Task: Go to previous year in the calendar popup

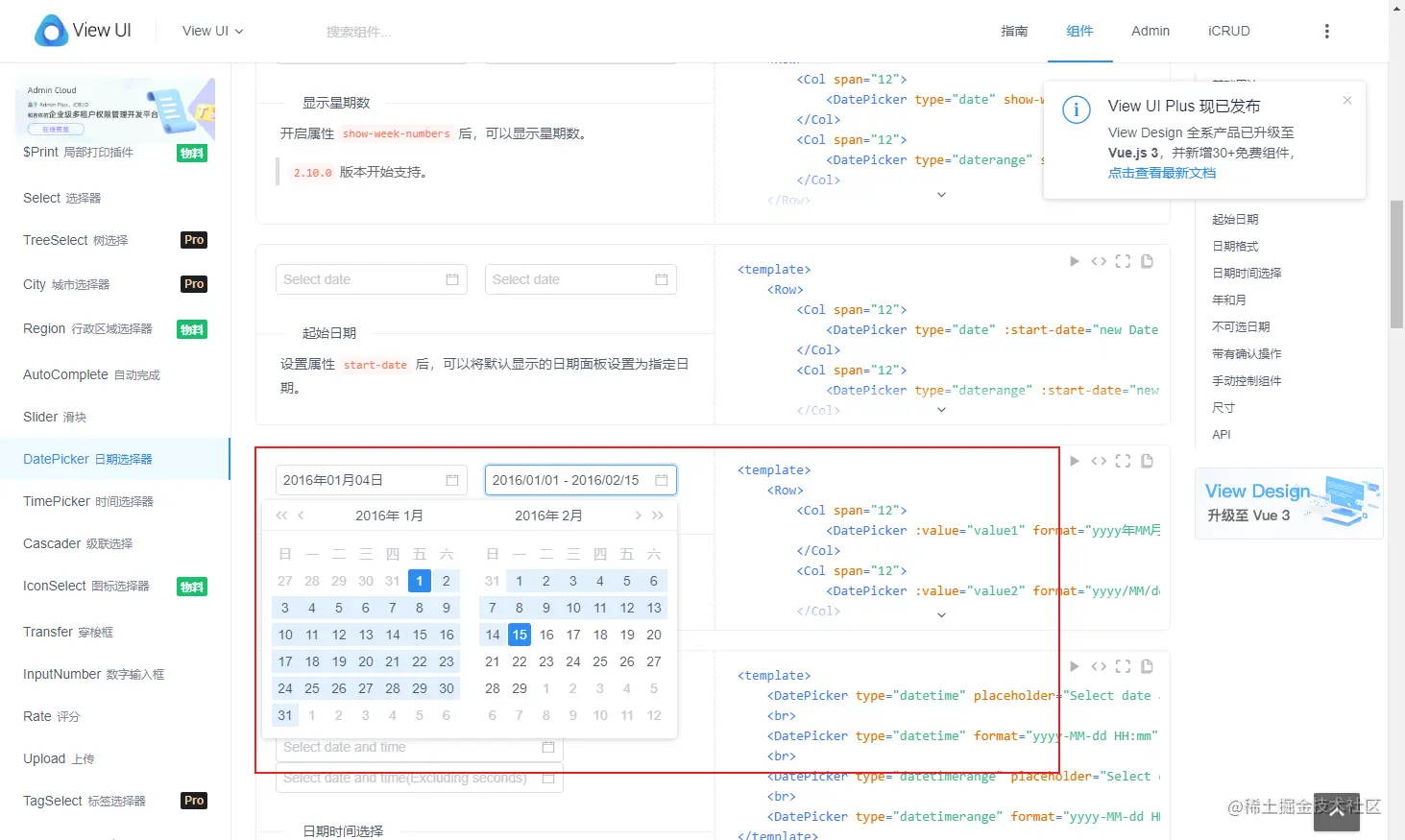Action: pyautogui.click(x=281, y=516)
